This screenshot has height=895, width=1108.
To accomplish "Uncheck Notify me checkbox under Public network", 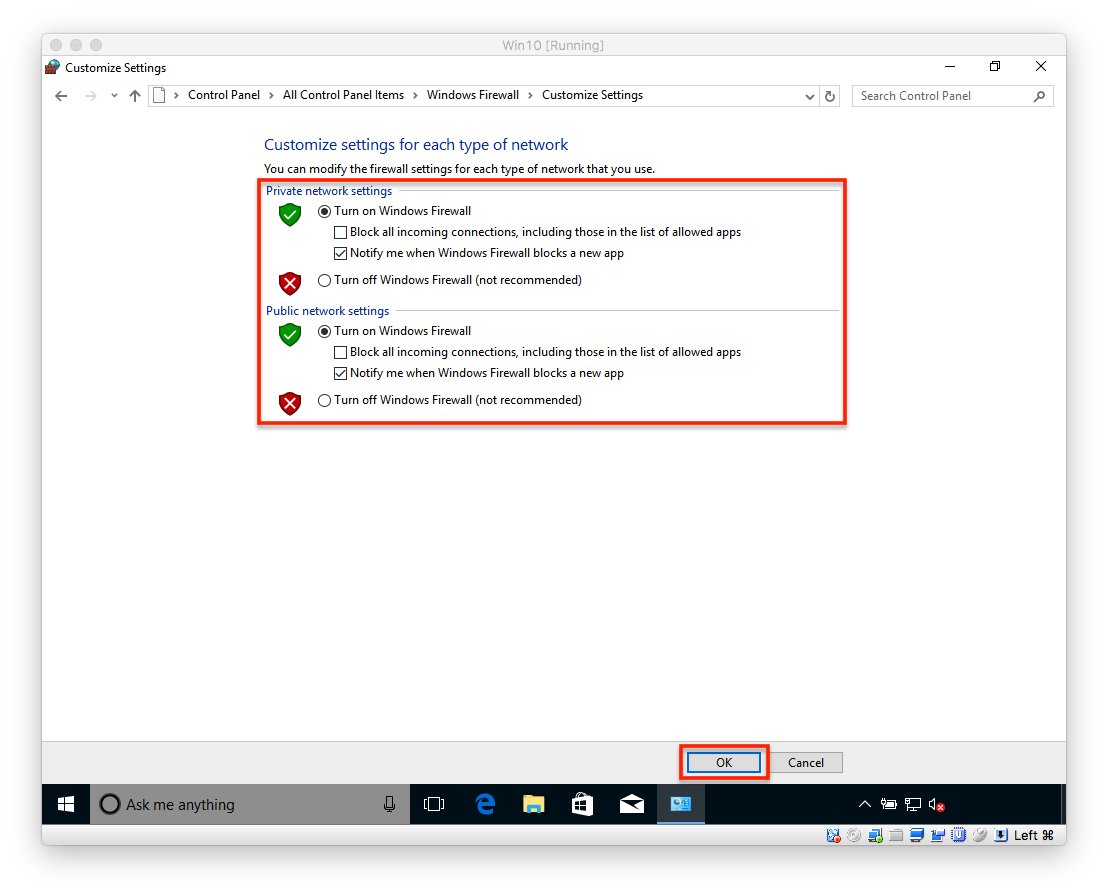I will click(341, 374).
